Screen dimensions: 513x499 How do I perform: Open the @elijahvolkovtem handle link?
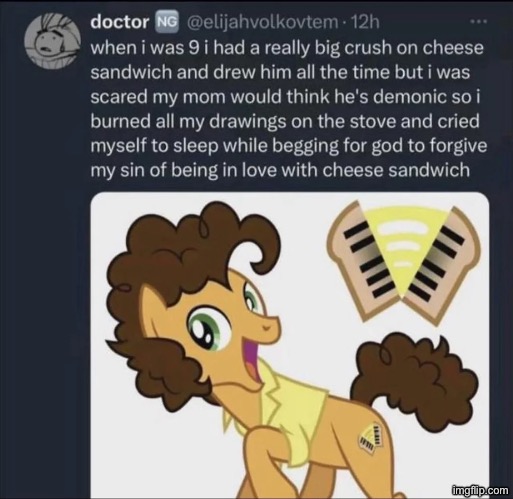[x=260, y=22]
